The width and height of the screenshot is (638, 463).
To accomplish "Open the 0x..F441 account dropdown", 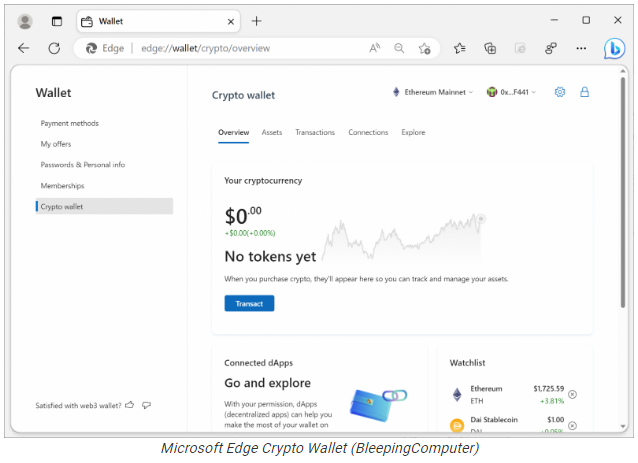I will (511, 92).
